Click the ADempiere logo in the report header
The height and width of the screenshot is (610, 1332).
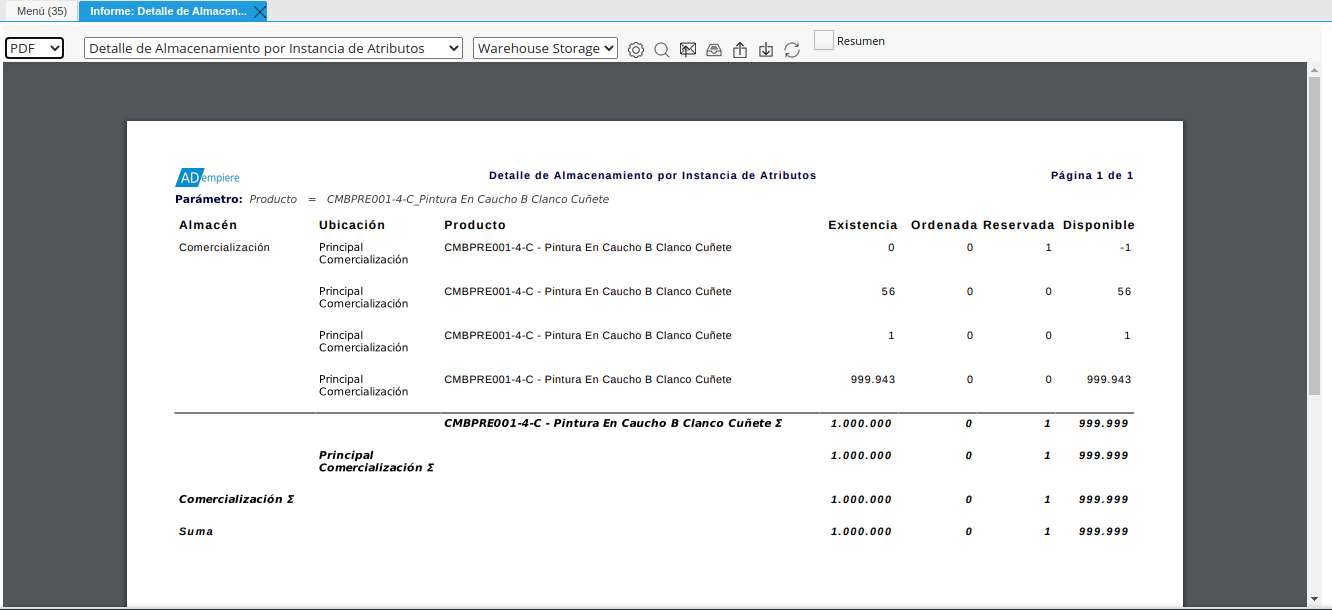coord(206,176)
